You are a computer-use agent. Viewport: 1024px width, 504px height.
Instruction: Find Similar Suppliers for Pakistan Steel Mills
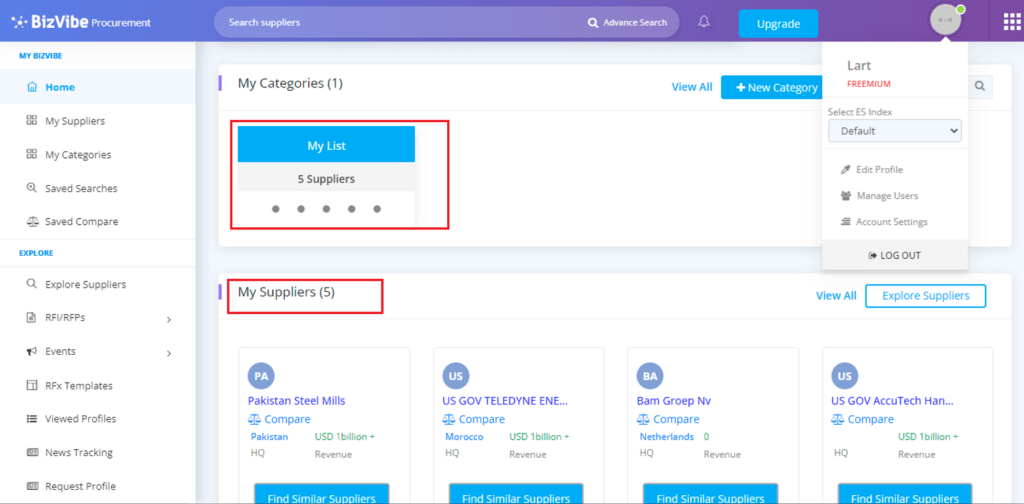321,494
